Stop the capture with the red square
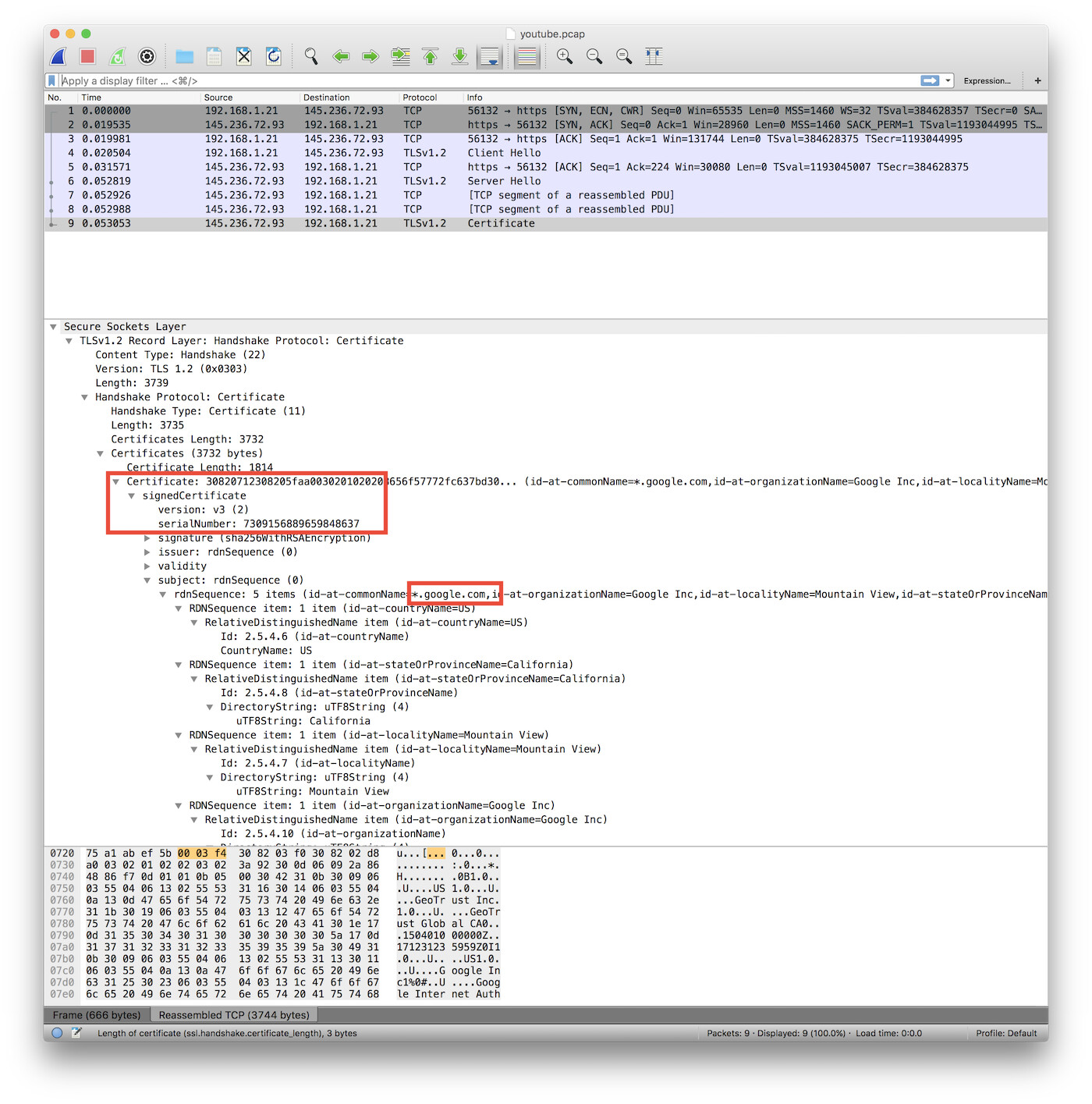1092x1104 pixels. pyautogui.click(x=87, y=56)
